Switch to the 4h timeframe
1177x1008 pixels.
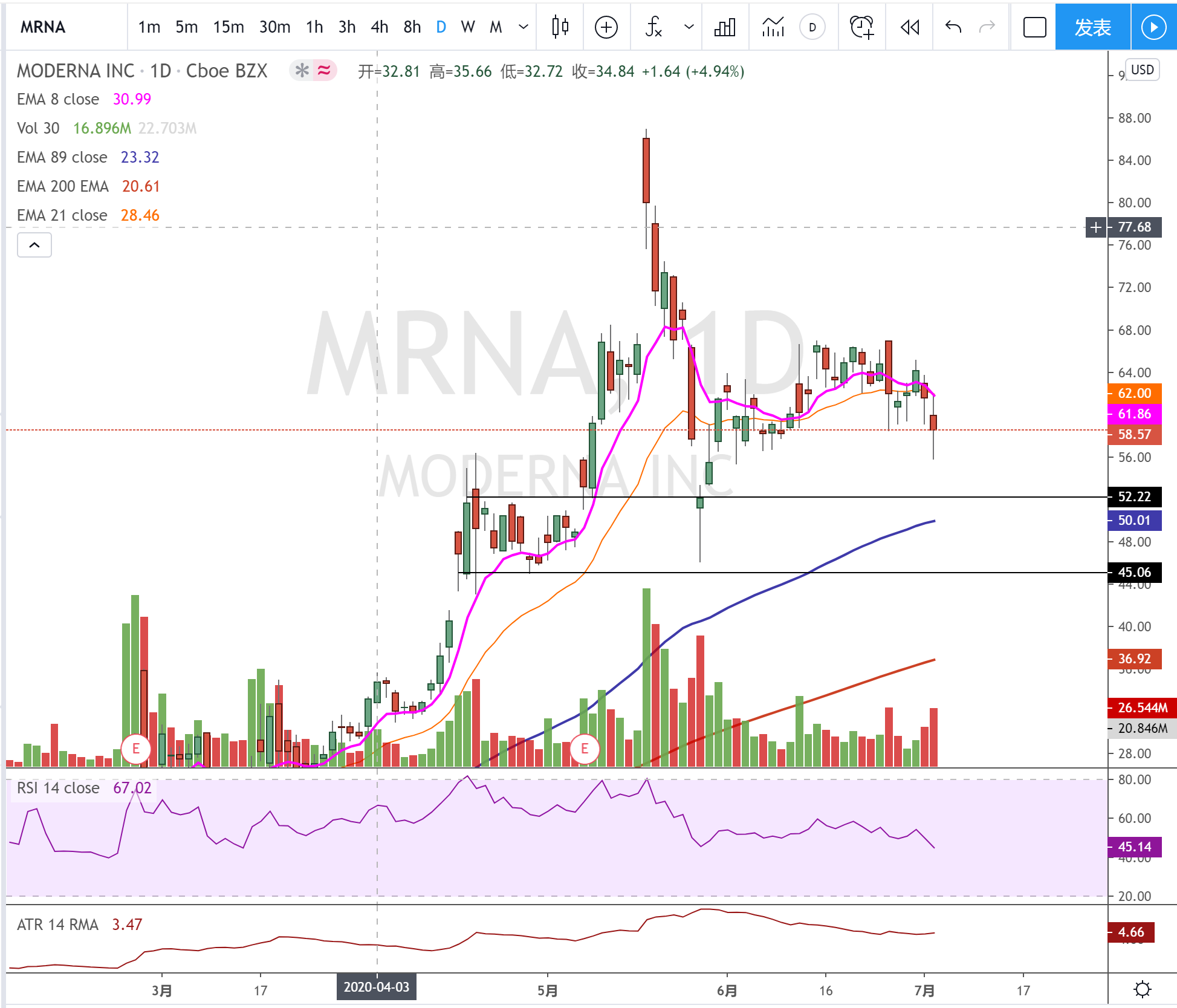(379, 27)
